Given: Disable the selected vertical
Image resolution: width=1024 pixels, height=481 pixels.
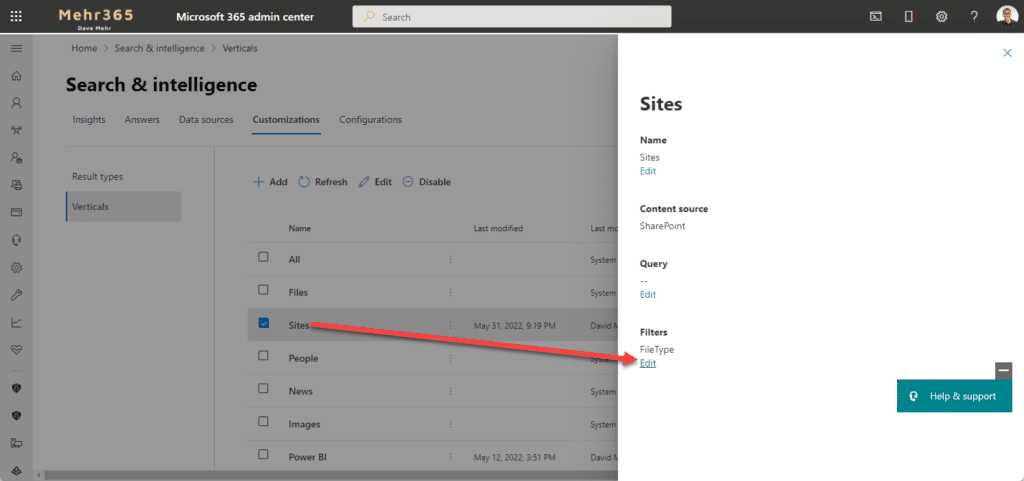Looking at the screenshot, I should 426,182.
